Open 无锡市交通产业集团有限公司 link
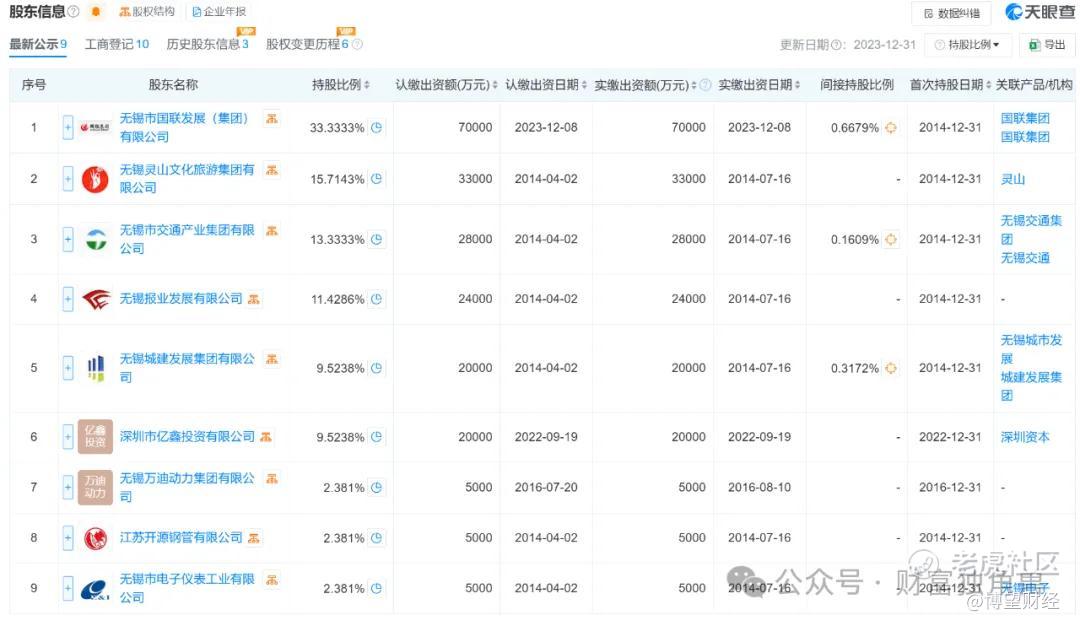 coord(187,239)
